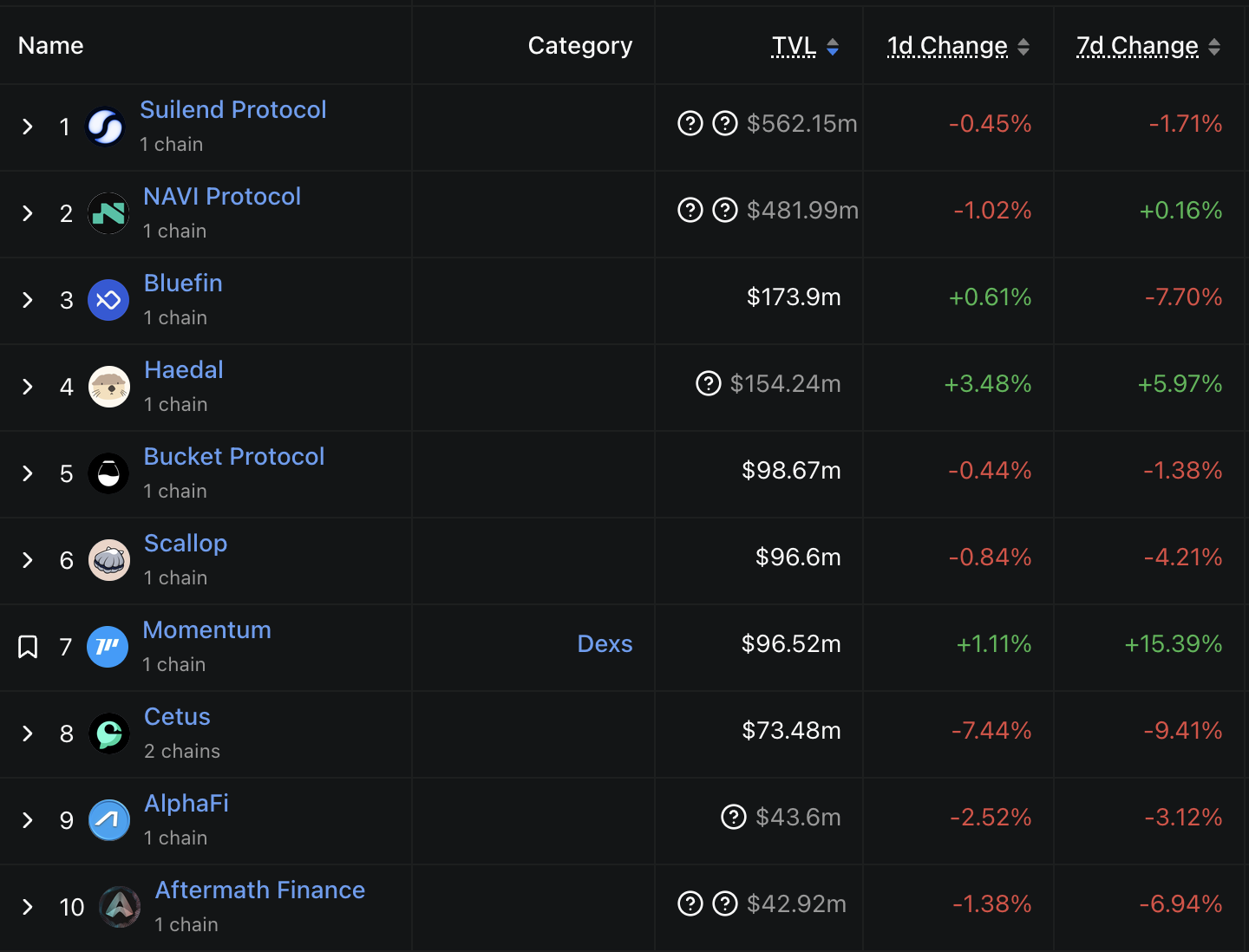Viewport: 1249px width, 952px height.
Task: Toggle the bookmark for Momentum
Action: point(28,647)
